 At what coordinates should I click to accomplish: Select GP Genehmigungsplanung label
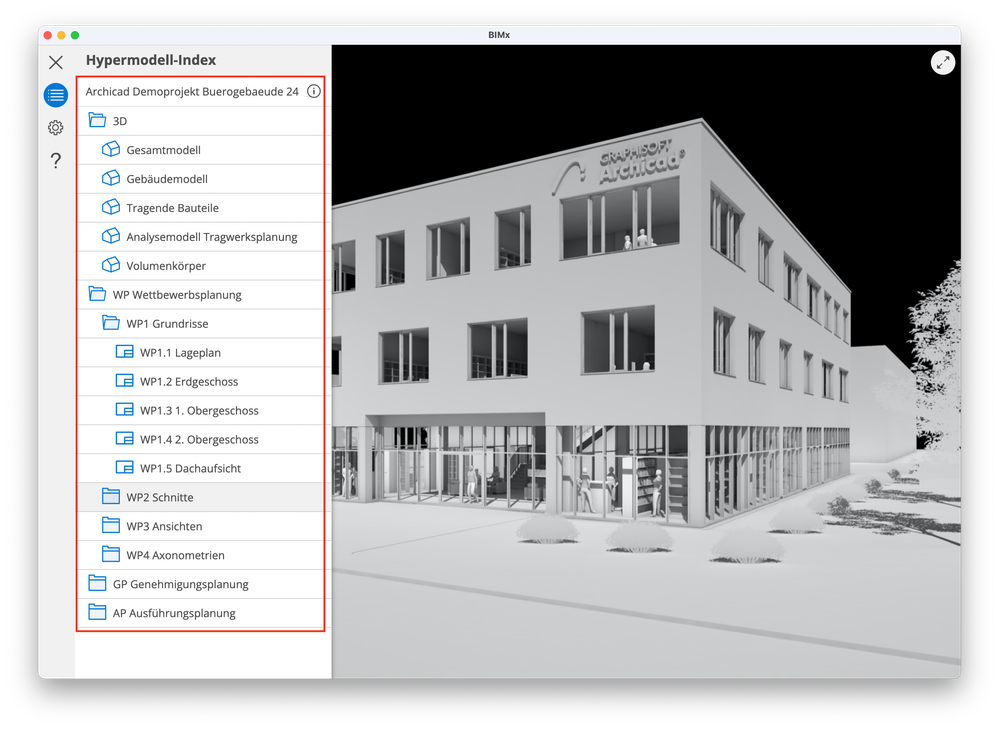click(x=180, y=584)
